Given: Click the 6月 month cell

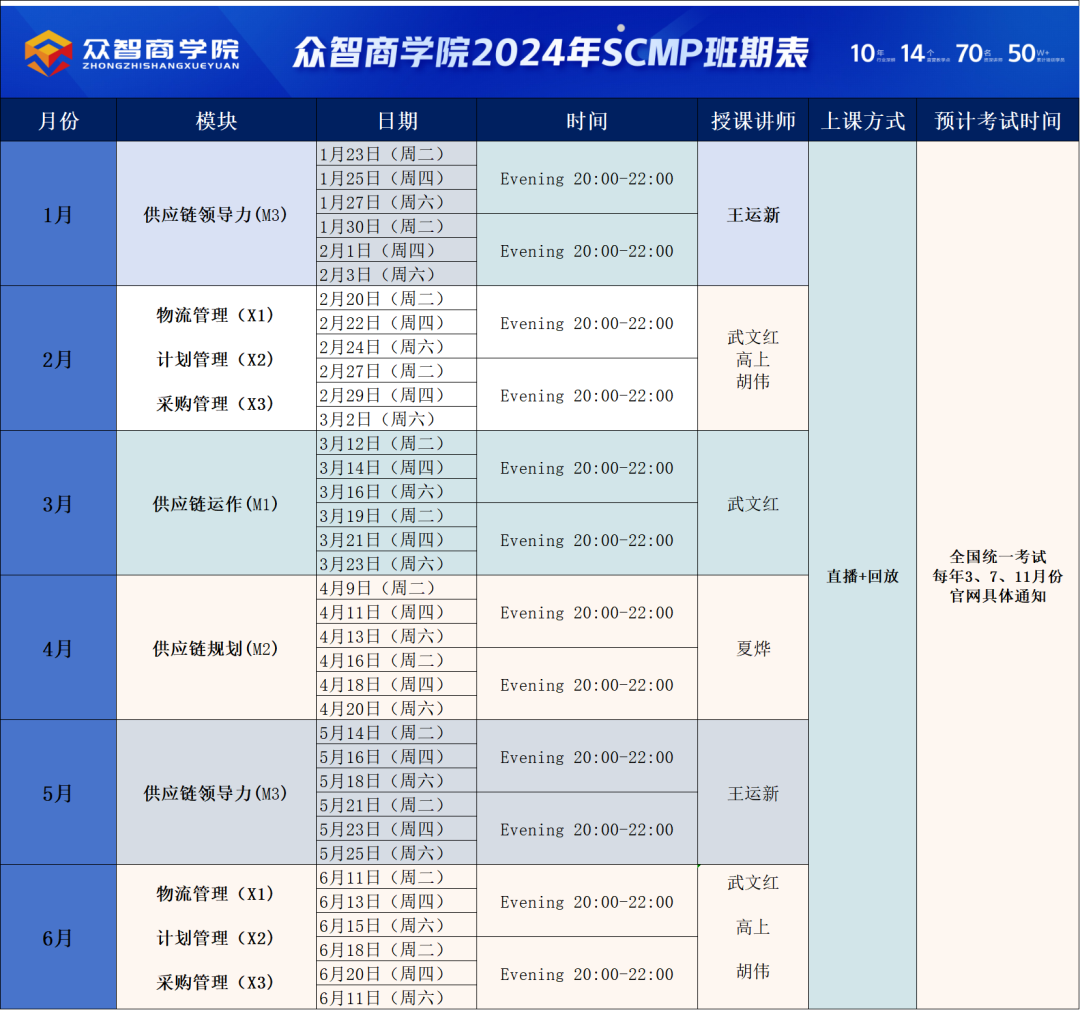Looking at the screenshot, I should point(59,938).
